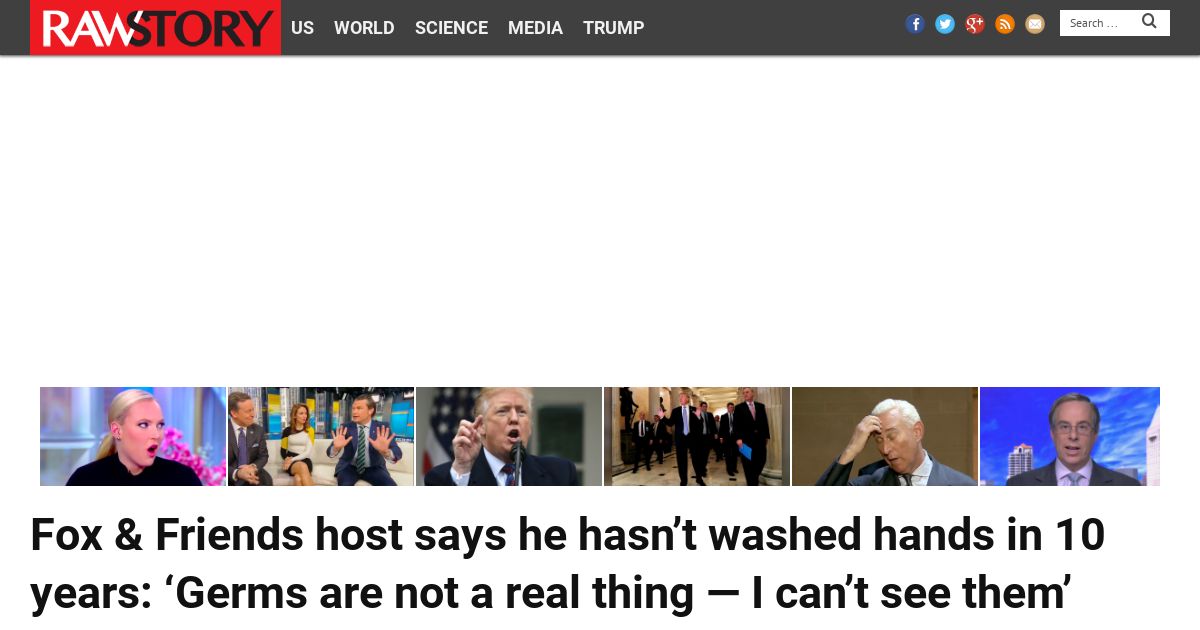Image resolution: width=1200 pixels, height=630 pixels.
Task: Click the Fox & Friends host headline
Action: click(x=568, y=564)
